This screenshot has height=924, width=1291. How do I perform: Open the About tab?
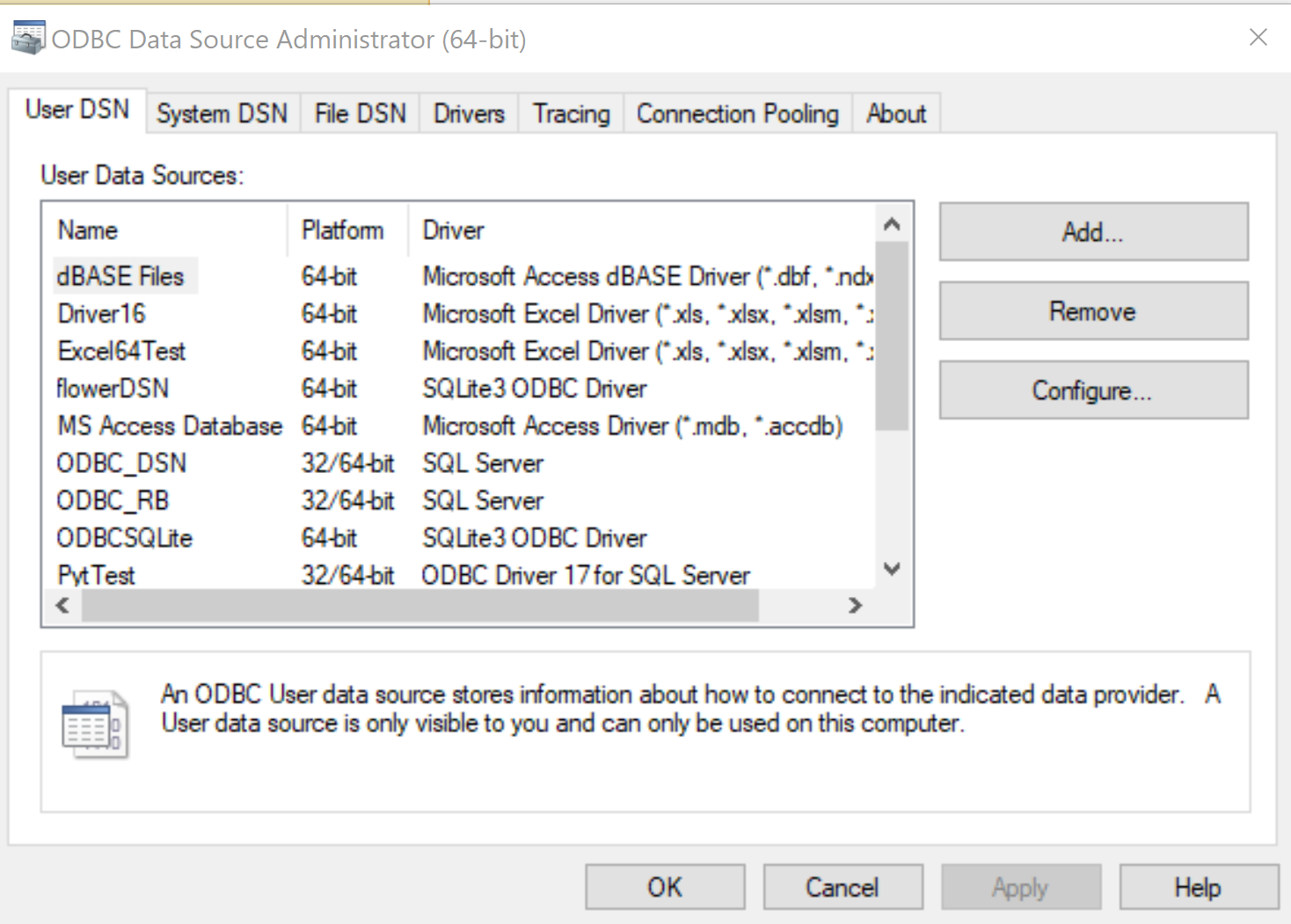click(x=895, y=113)
